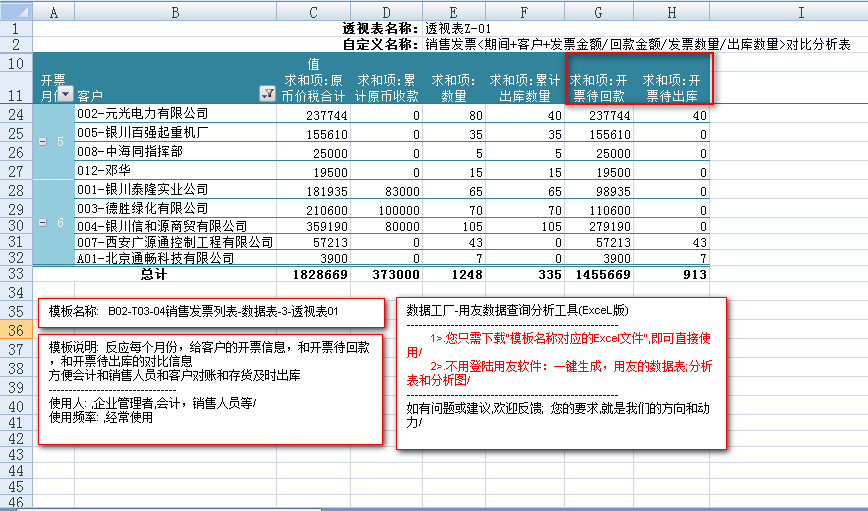Select column C header

tap(313, 11)
